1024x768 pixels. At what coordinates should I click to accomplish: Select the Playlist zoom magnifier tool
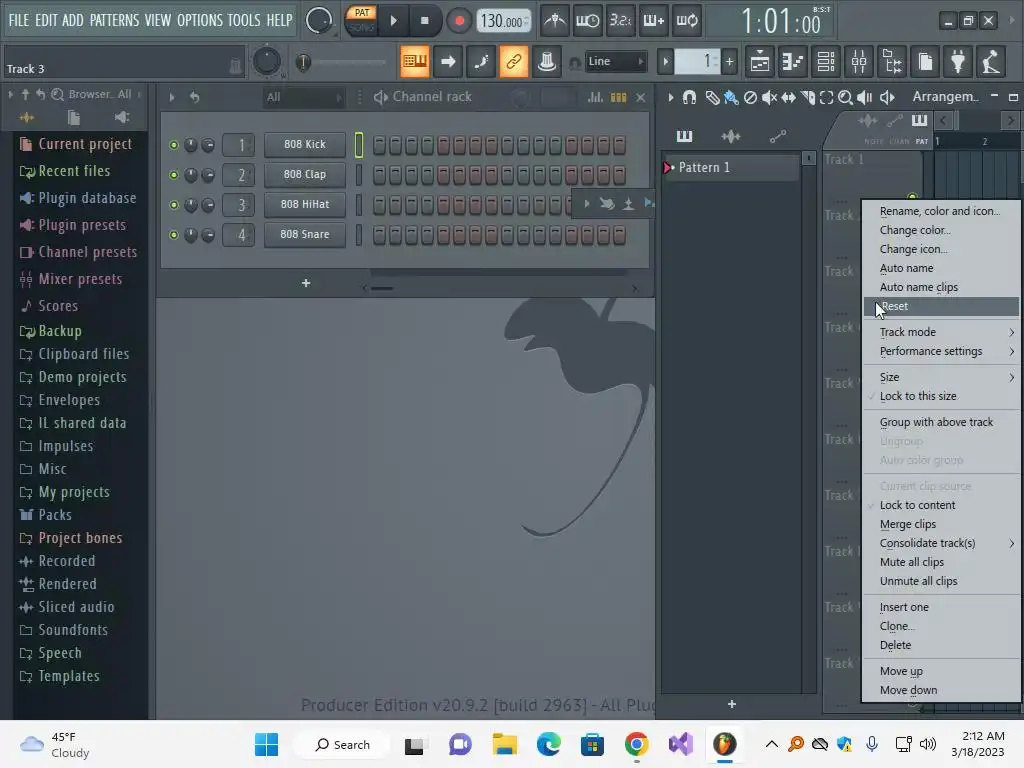tap(845, 98)
